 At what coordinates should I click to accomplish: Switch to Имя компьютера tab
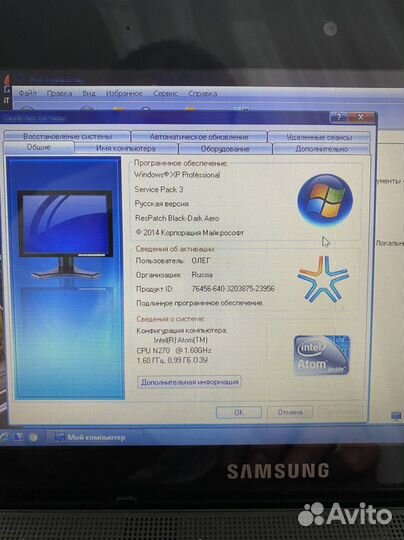coord(126,148)
